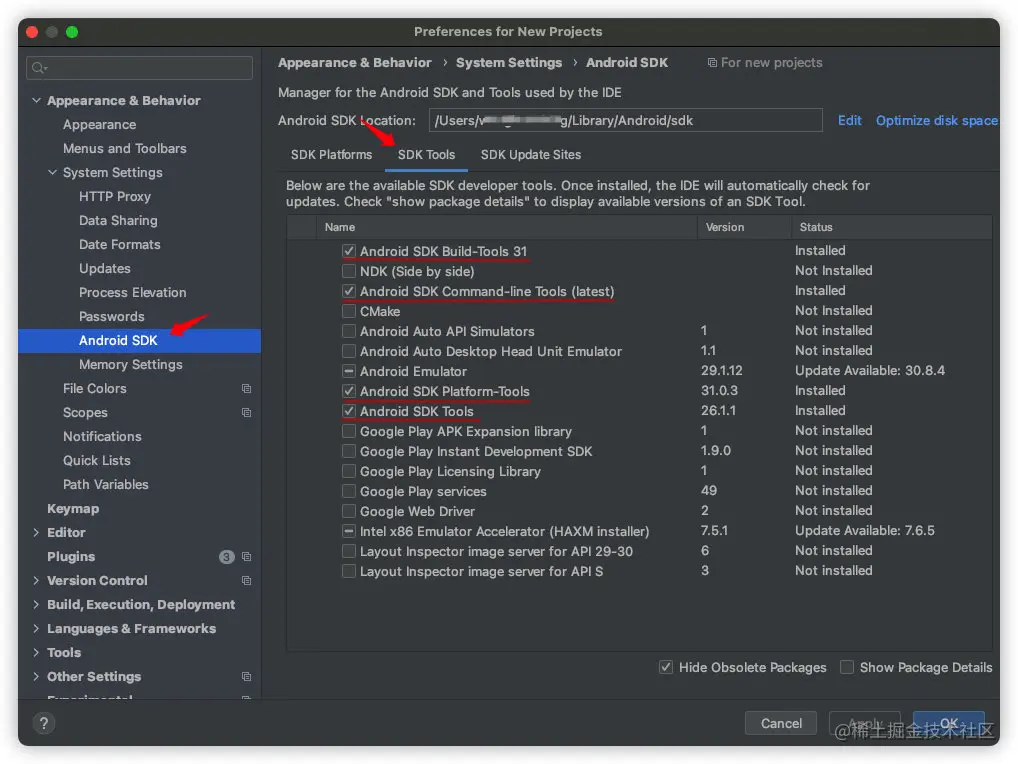Image resolution: width=1018 pixels, height=764 pixels.
Task: Collapse the System Settings subtree
Action: [x=53, y=173]
